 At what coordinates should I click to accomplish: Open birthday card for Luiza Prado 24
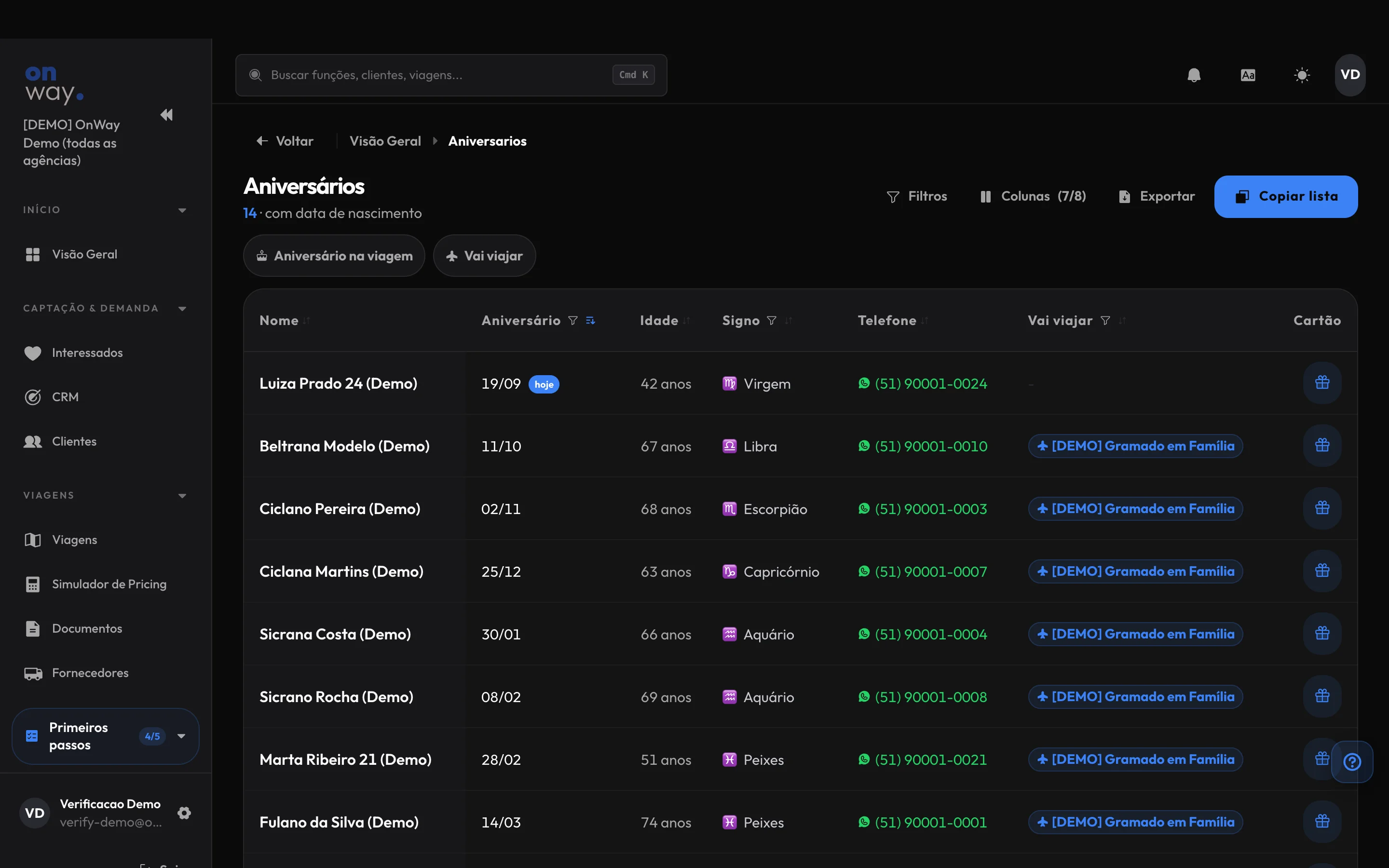1322,383
